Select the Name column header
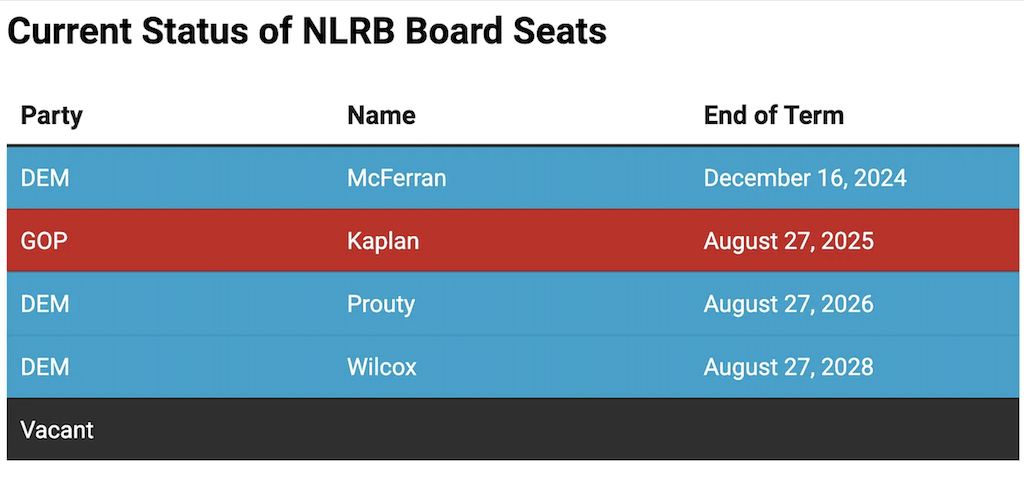The image size is (1024, 477). 381,115
